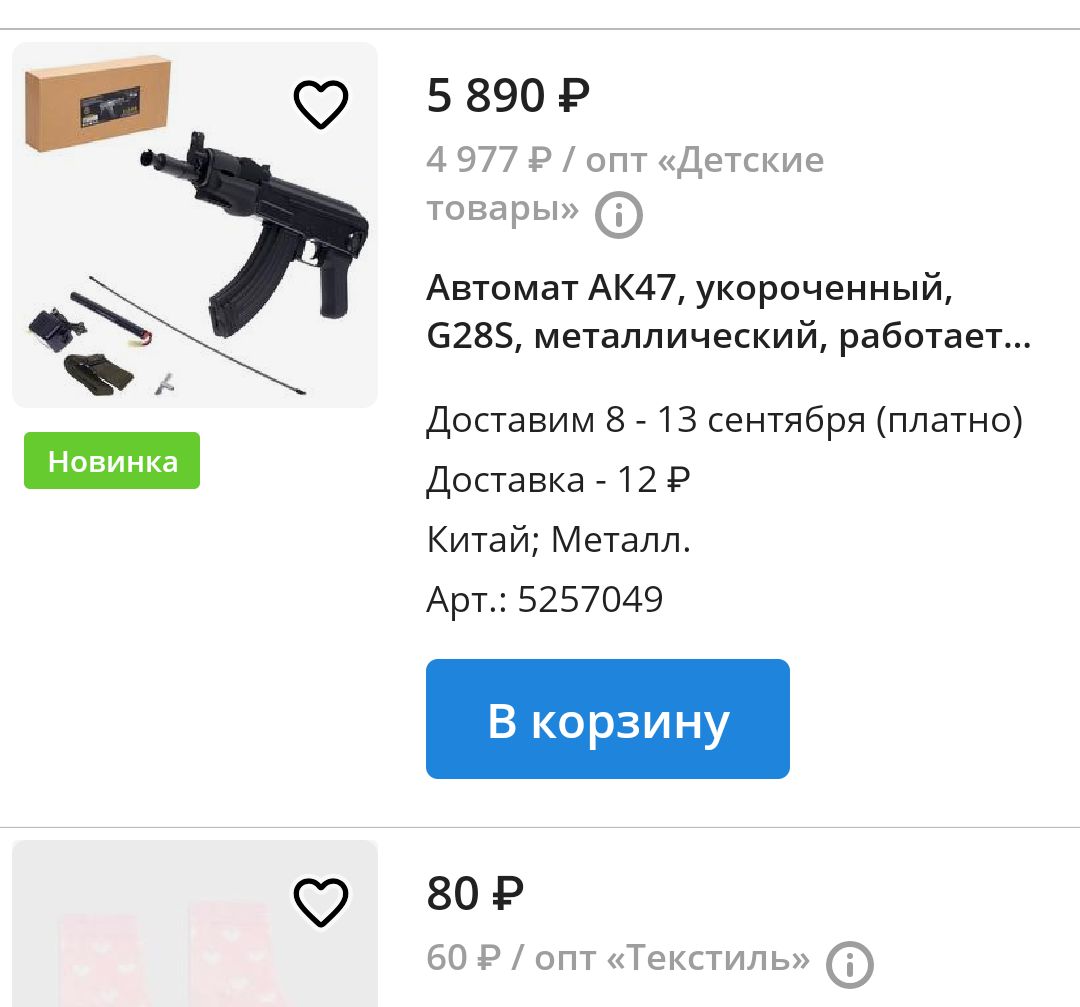
Task: Click the 4 977 ₽ wholesale price
Action: click(489, 160)
